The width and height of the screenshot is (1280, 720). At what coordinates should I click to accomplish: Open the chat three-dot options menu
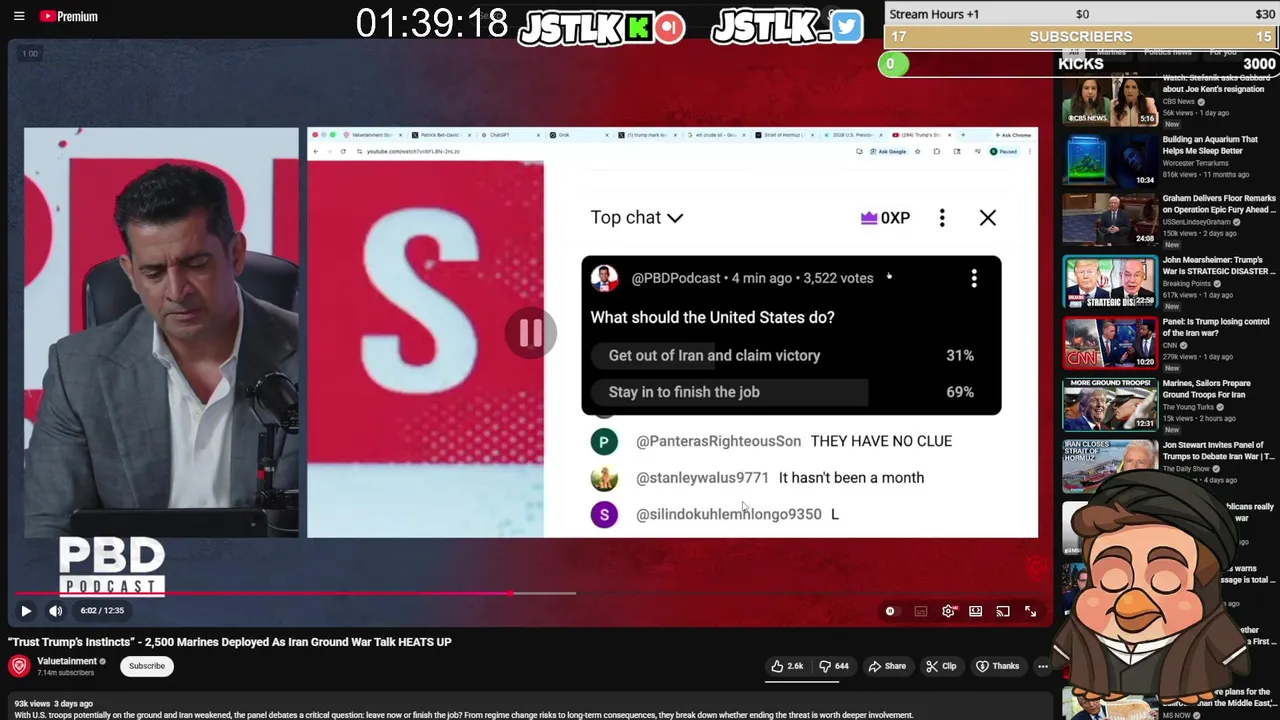pos(942,218)
